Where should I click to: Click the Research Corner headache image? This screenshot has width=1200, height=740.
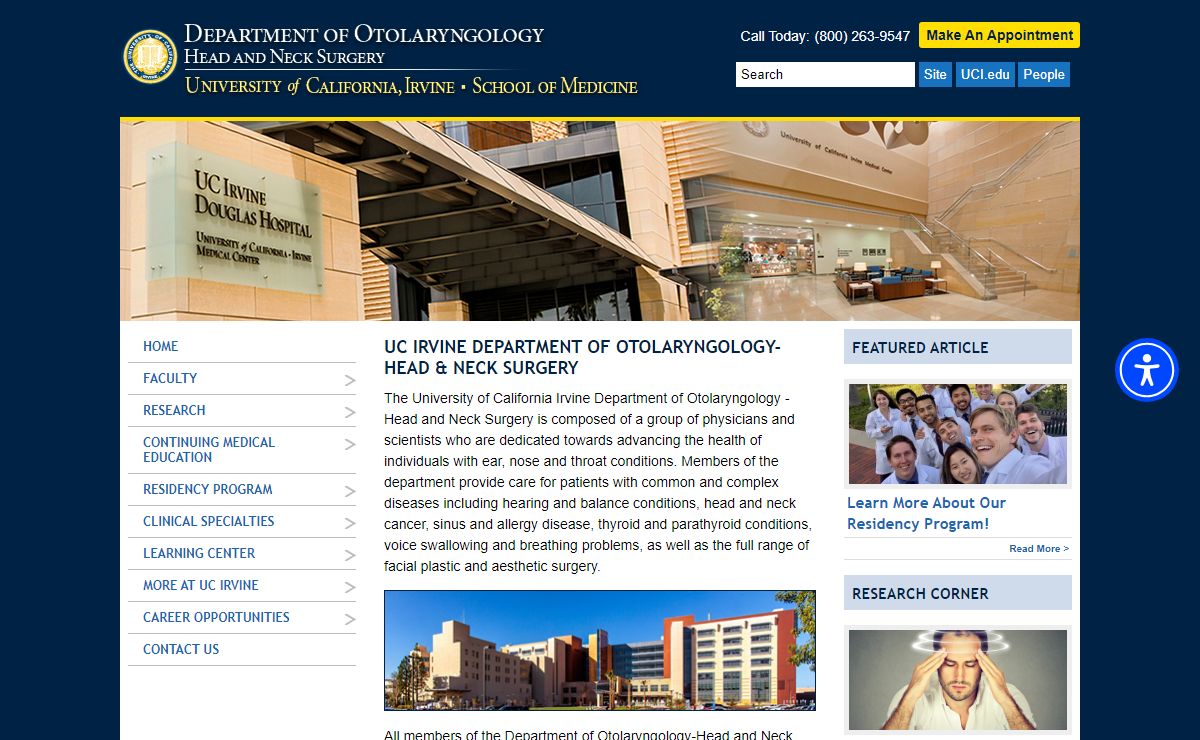958,680
